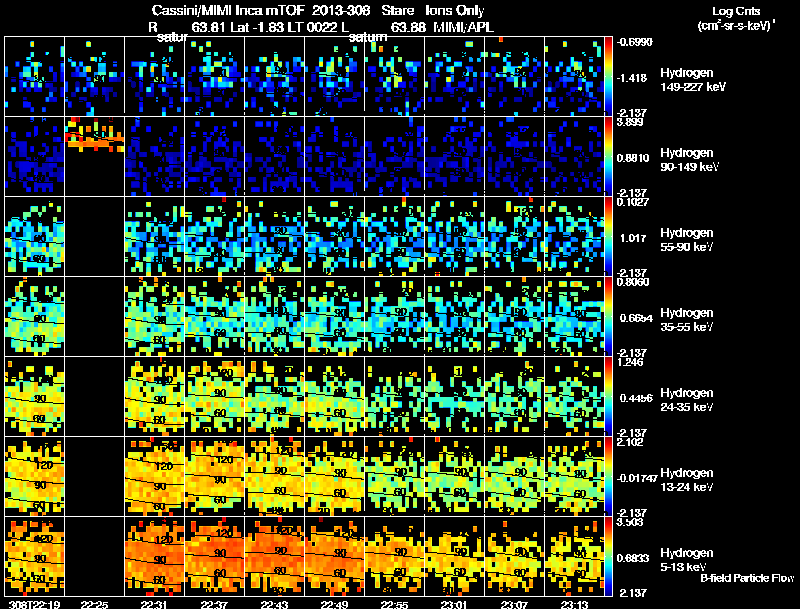Click the 23:01 time label

pyautogui.click(x=455, y=605)
